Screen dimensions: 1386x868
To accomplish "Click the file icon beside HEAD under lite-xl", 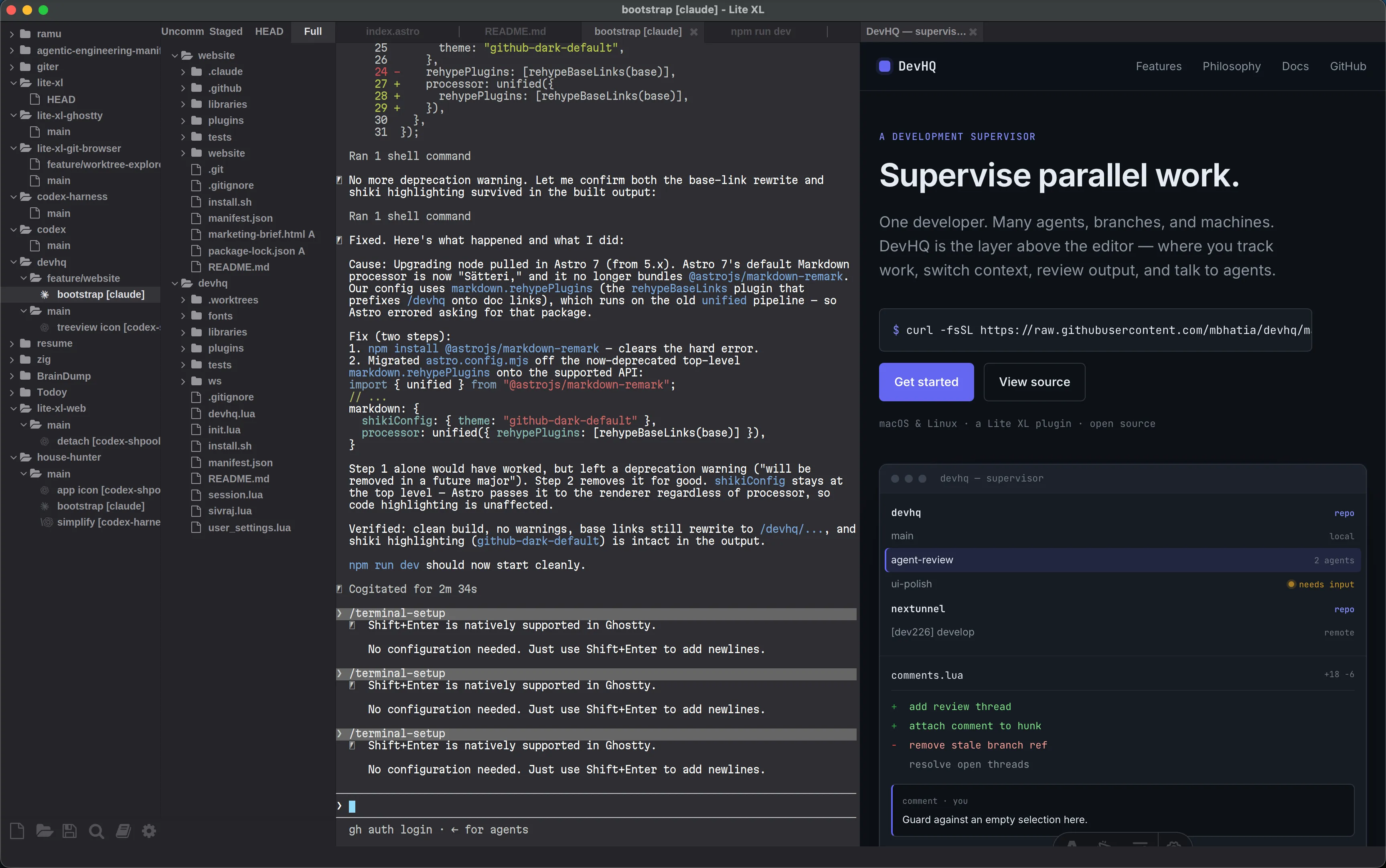I will [x=35, y=99].
